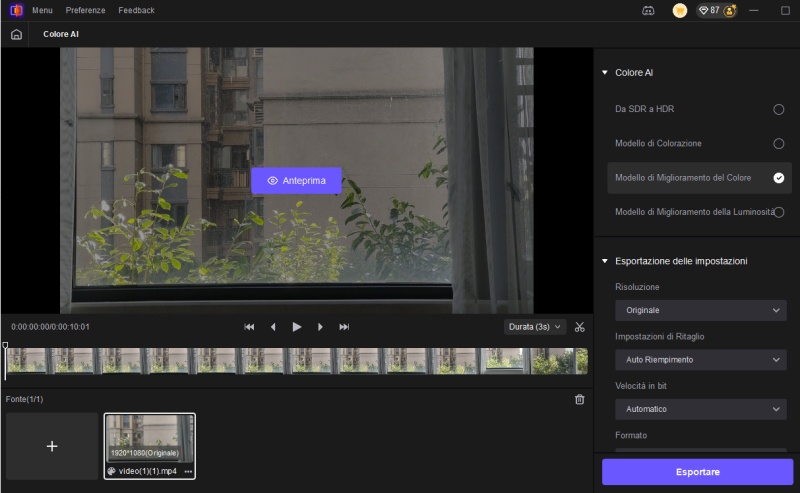This screenshot has height=493, width=800.
Task: Skip to the last frame
Action: (344, 327)
